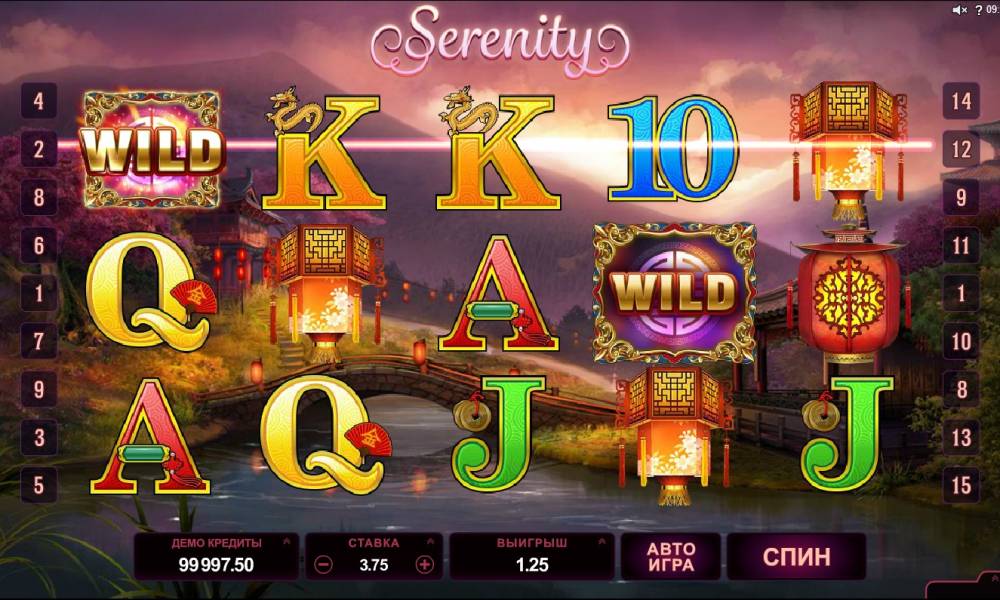The image size is (1000, 600).
Task: Select payline 14 indicator on the right
Action: coord(961,101)
